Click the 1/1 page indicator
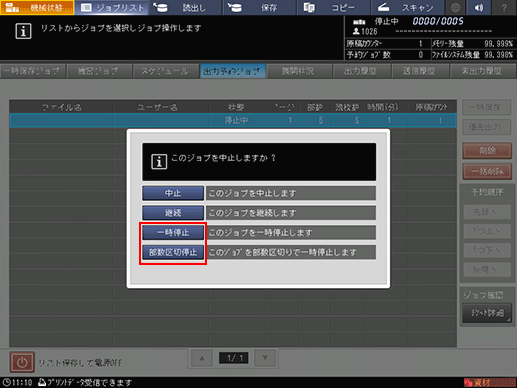The width and height of the screenshot is (517, 388). click(x=234, y=358)
